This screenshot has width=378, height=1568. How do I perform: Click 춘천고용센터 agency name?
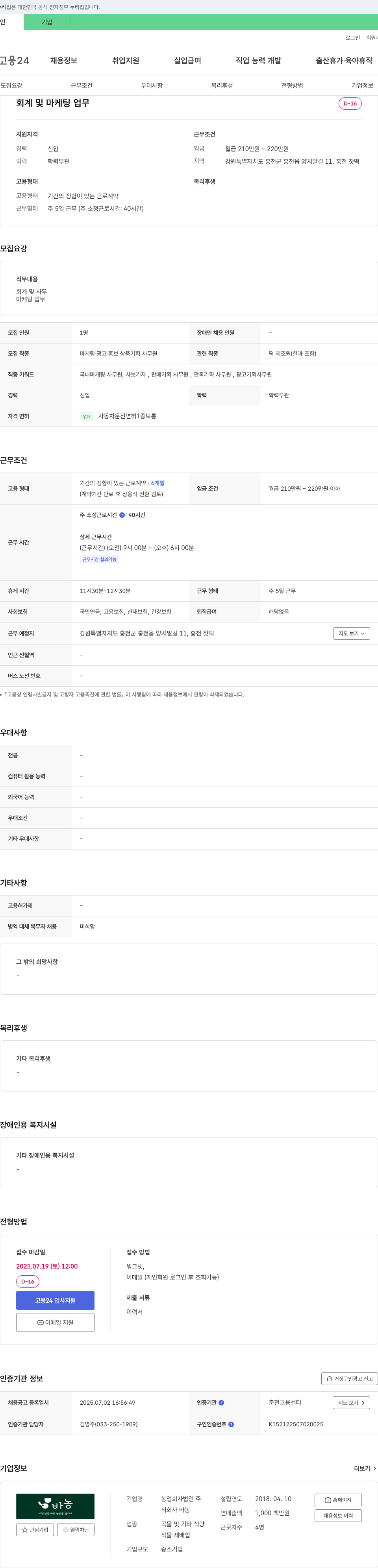coord(285,1402)
